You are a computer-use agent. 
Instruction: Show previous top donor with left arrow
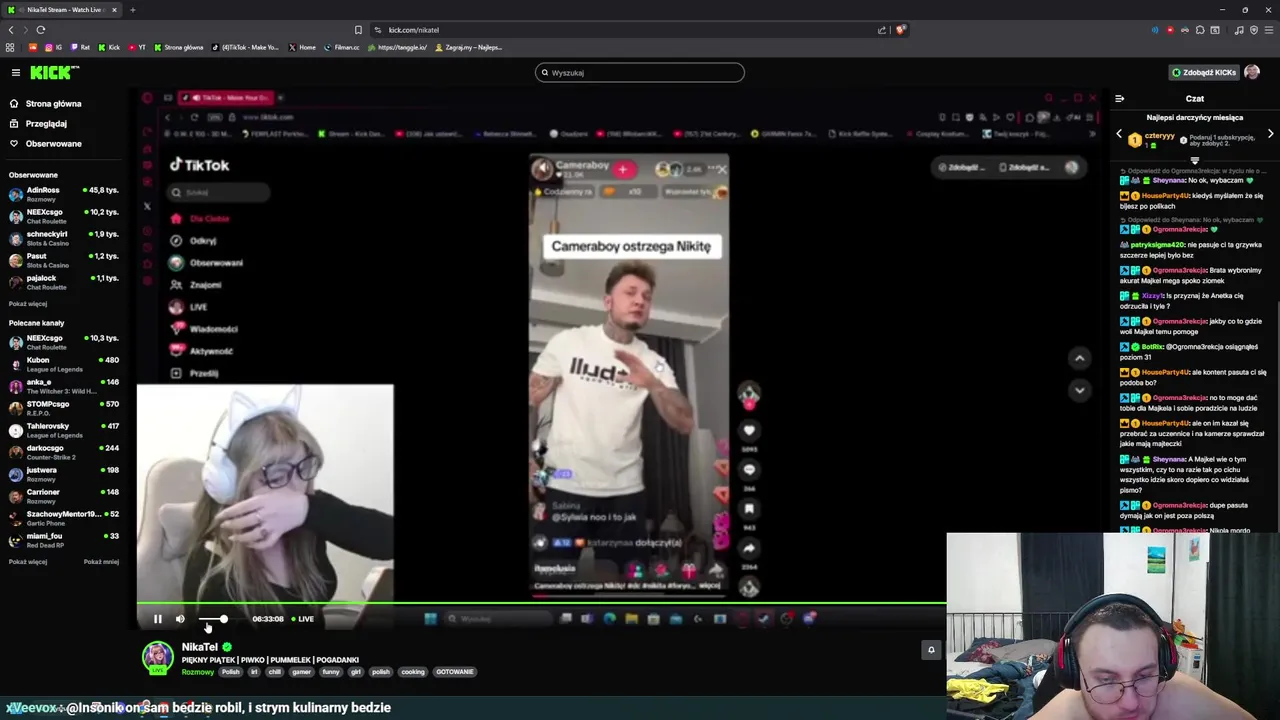[1119, 134]
